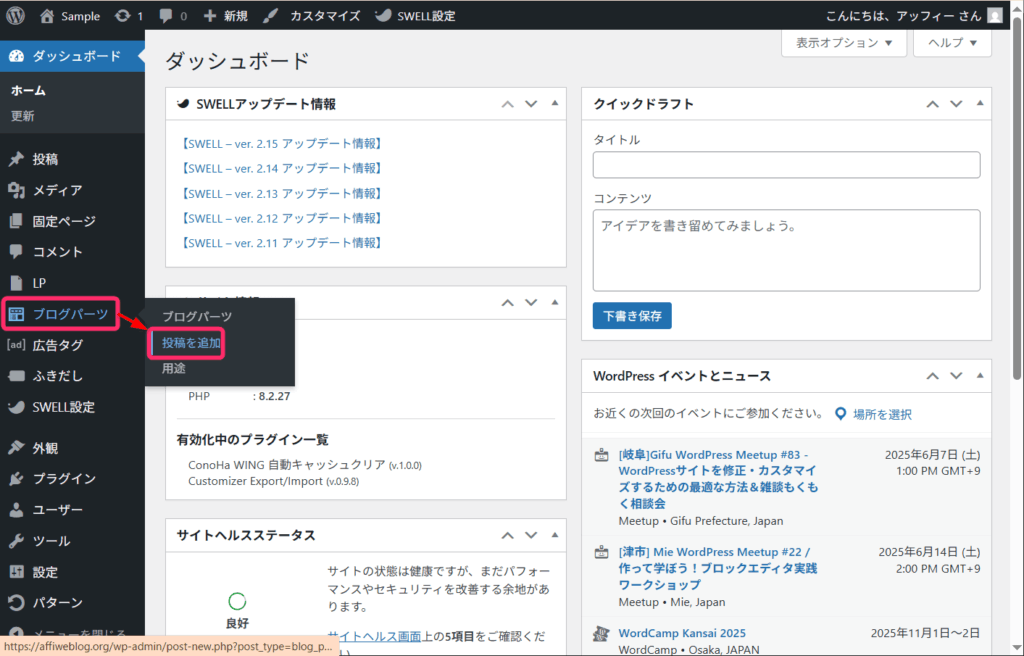Image resolution: width=1024 pixels, height=656 pixels.
Task: Collapse the SWELLアップデート情報 panel
Action: point(554,103)
